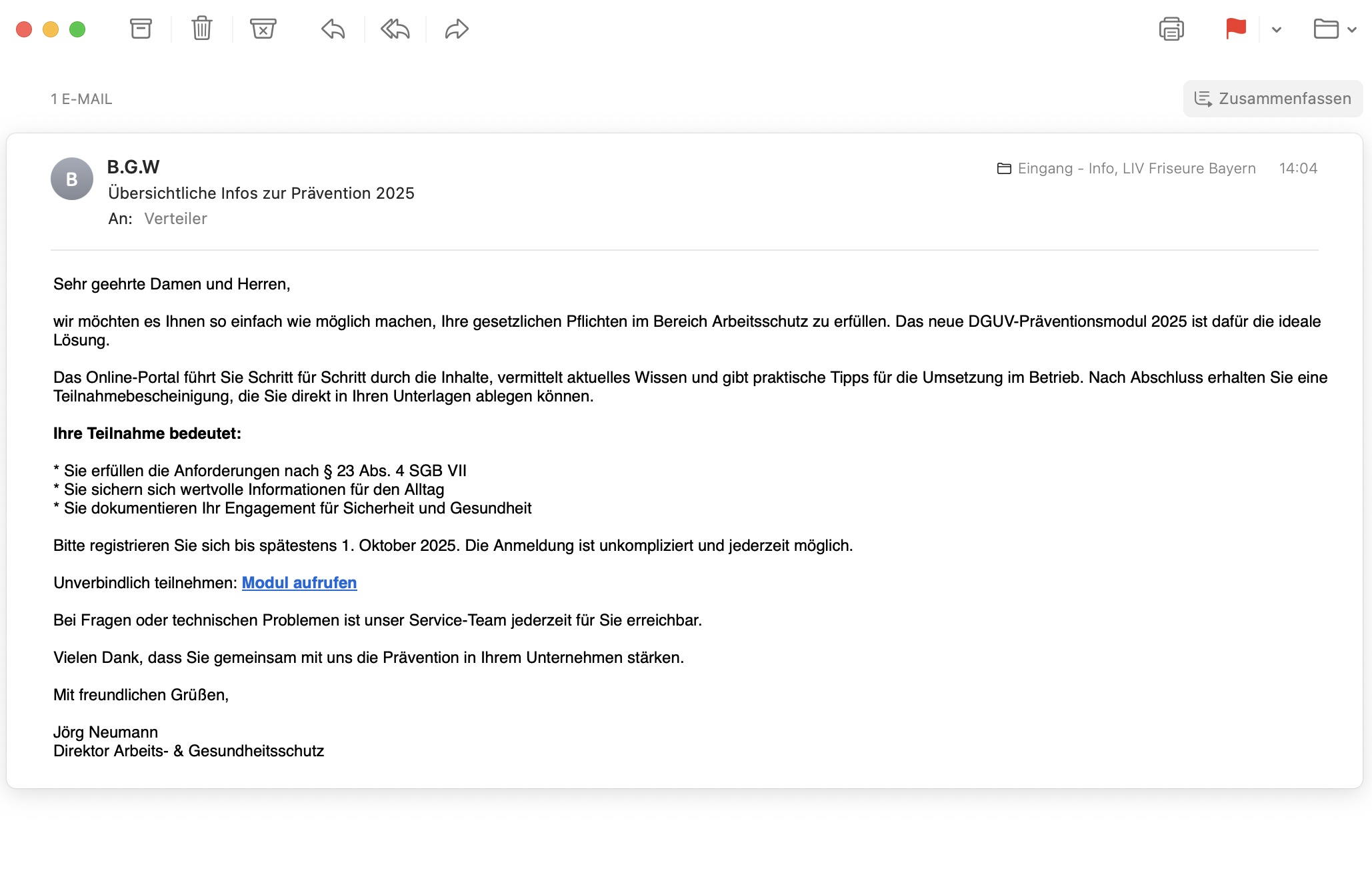Expand the move-to-folder dropdown chevron
Viewport: 1372px width, 879px height.
1352,30
